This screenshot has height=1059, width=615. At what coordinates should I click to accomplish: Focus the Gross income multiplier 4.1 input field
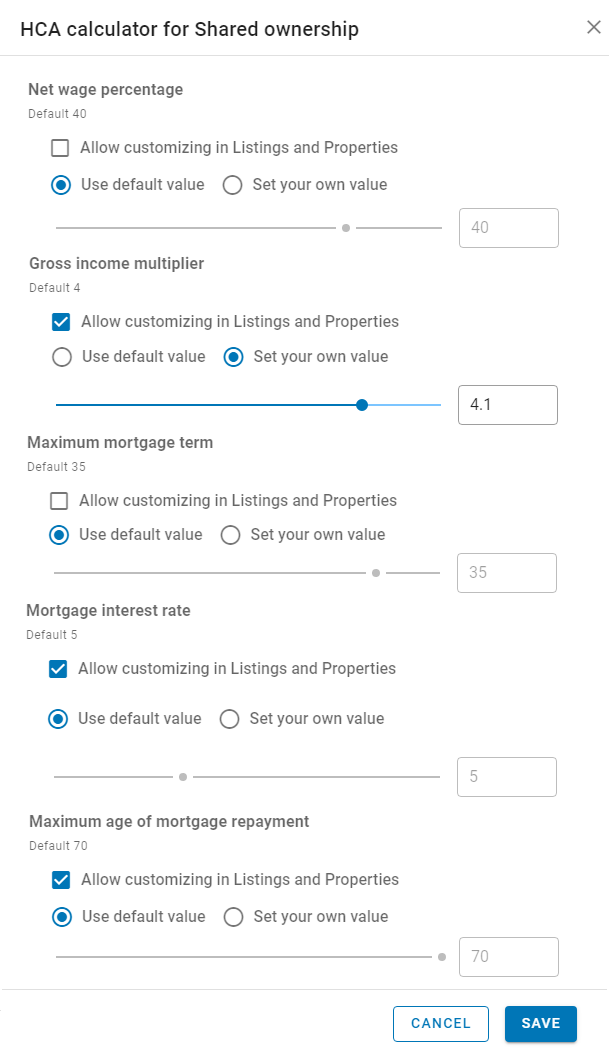click(x=508, y=405)
